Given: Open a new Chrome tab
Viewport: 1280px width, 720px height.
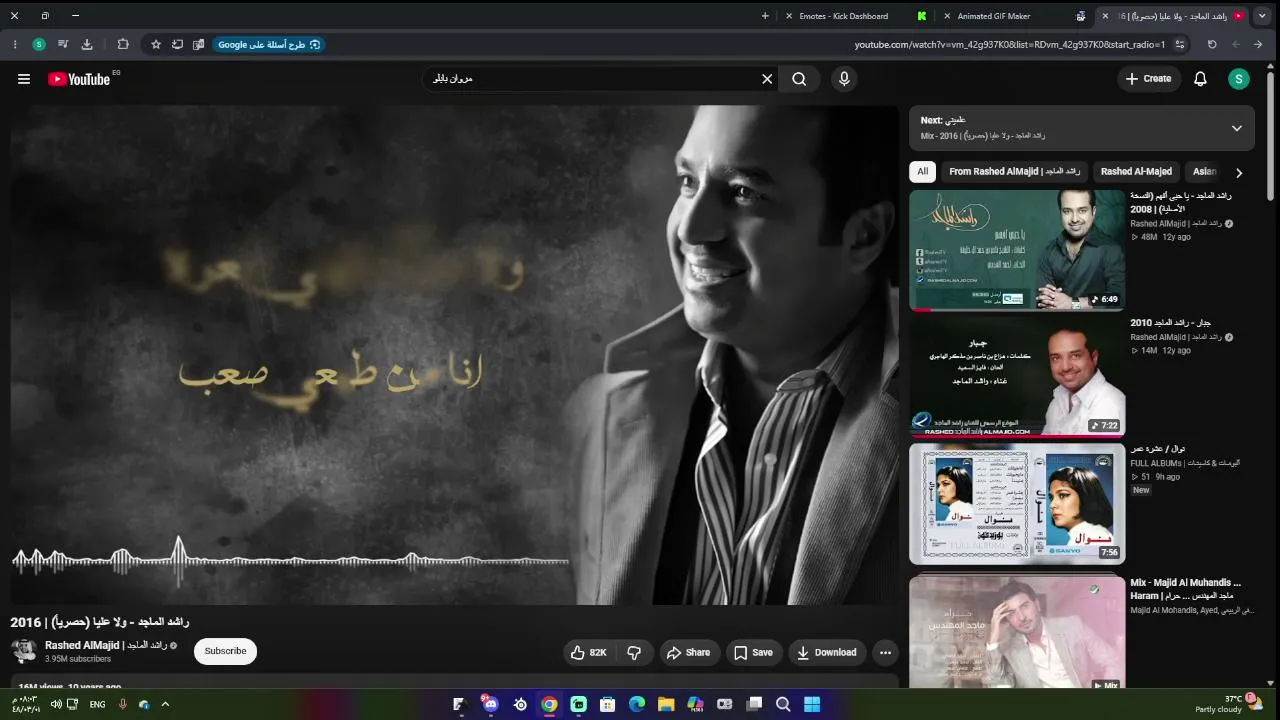Looking at the screenshot, I should click(x=765, y=16).
